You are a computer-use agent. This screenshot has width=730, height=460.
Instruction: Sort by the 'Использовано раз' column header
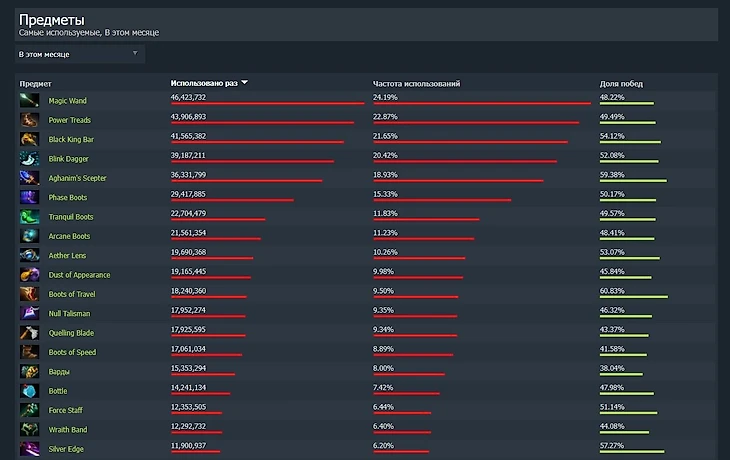pos(204,83)
